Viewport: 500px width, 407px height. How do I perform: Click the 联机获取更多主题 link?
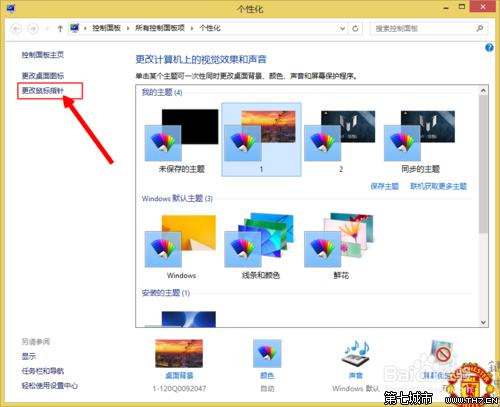(x=438, y=186)
